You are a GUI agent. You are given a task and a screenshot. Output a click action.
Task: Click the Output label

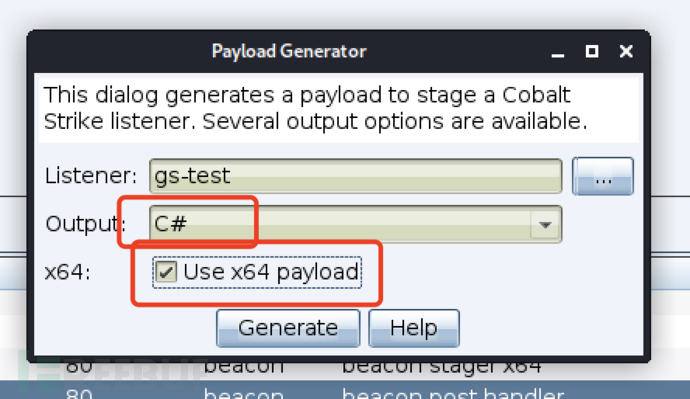pos(86,224)
